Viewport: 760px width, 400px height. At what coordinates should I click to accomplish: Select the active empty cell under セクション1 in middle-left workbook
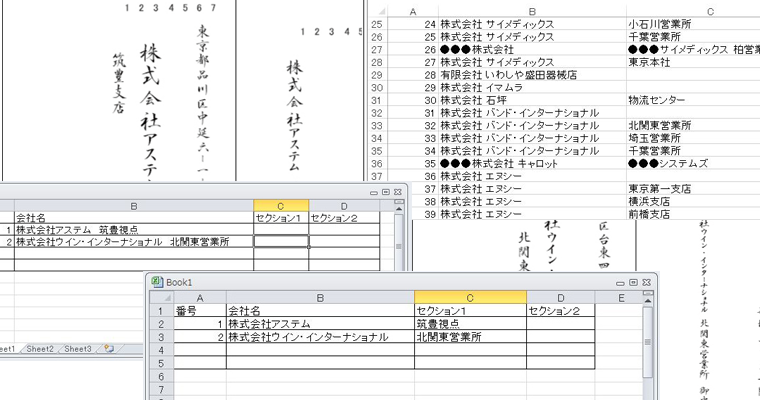(x=281, y=241)
